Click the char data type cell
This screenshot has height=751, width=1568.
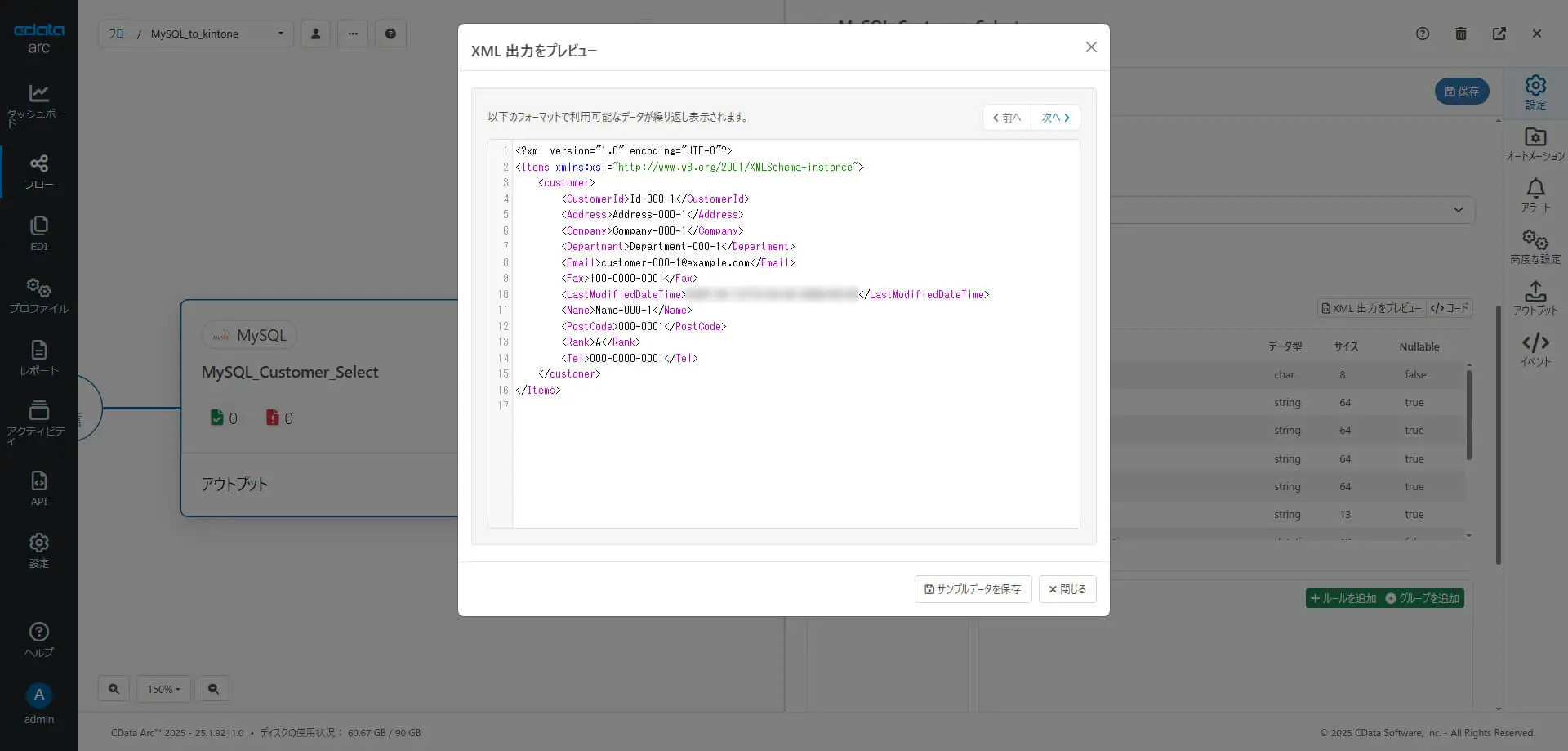1284,374
